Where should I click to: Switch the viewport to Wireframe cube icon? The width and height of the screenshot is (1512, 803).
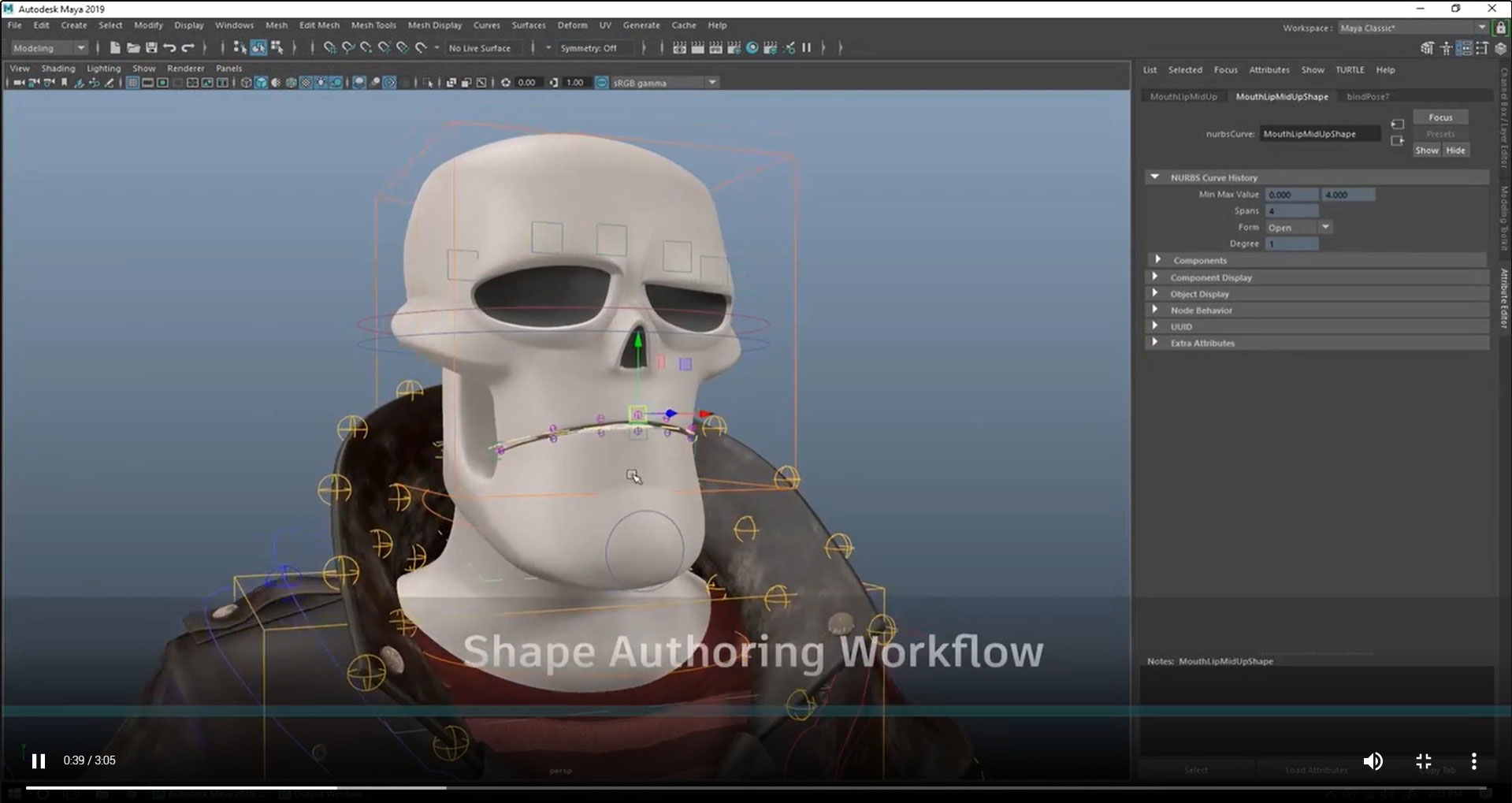pos(246,83)
